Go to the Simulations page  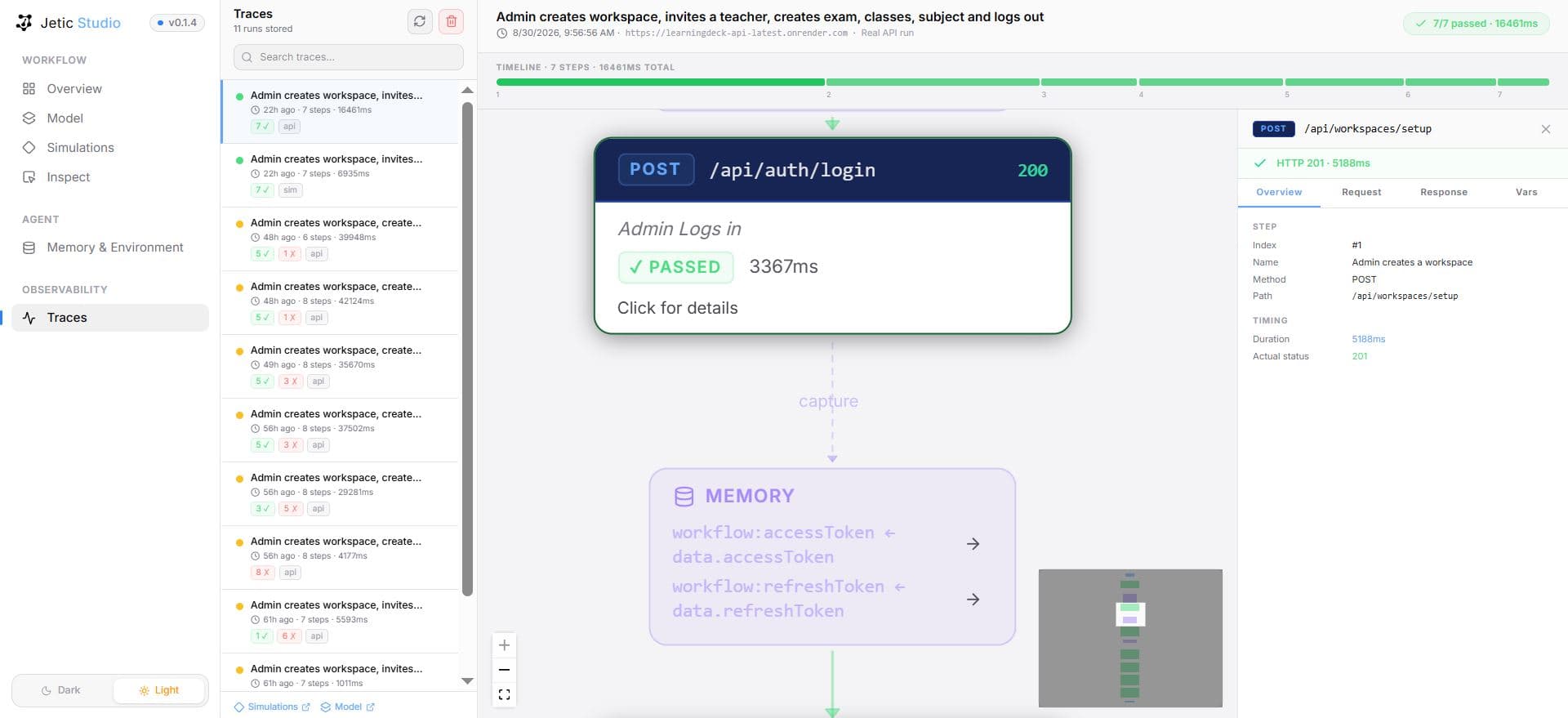click(x=110, y=148)
